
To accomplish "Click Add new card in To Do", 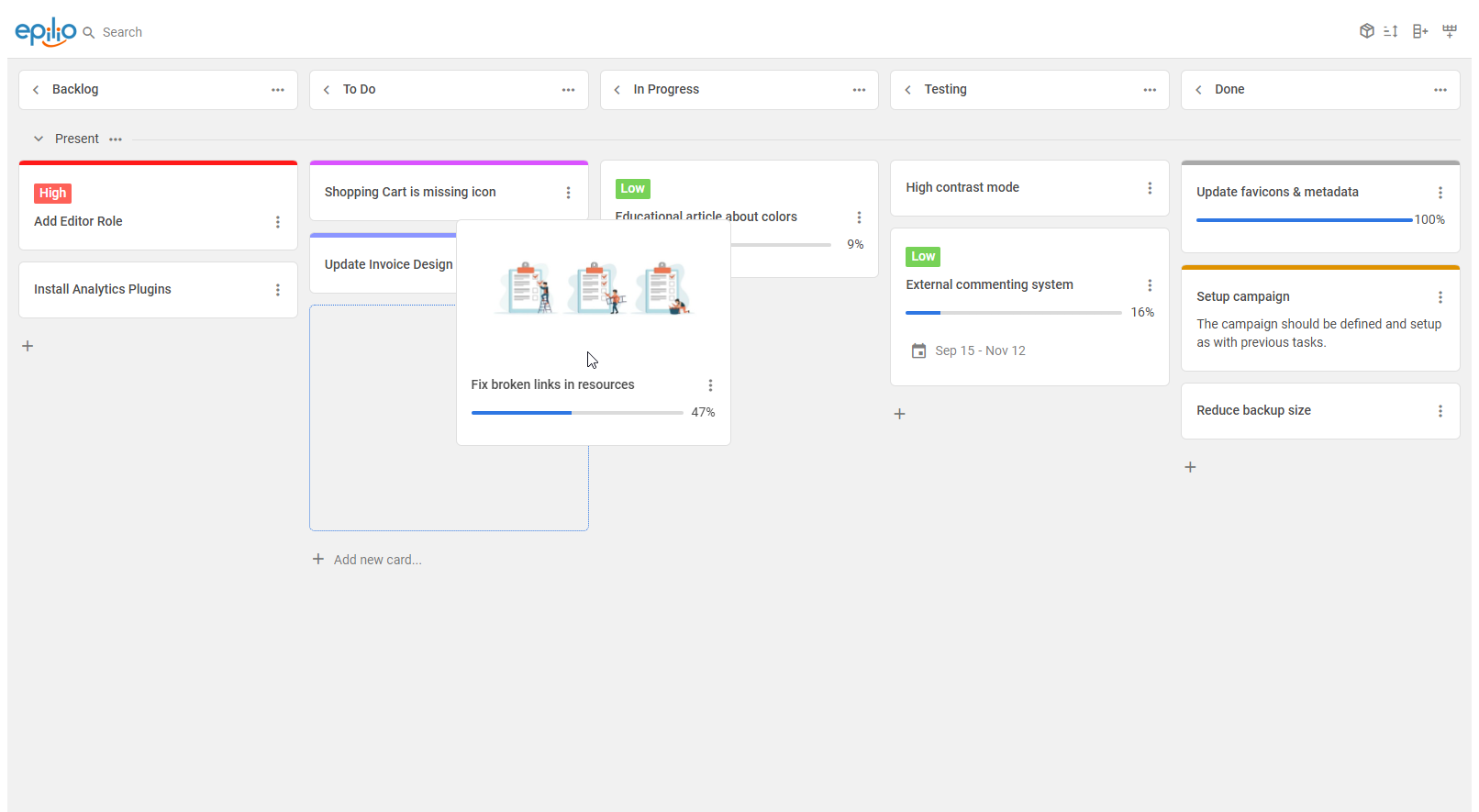I will 377,560.
